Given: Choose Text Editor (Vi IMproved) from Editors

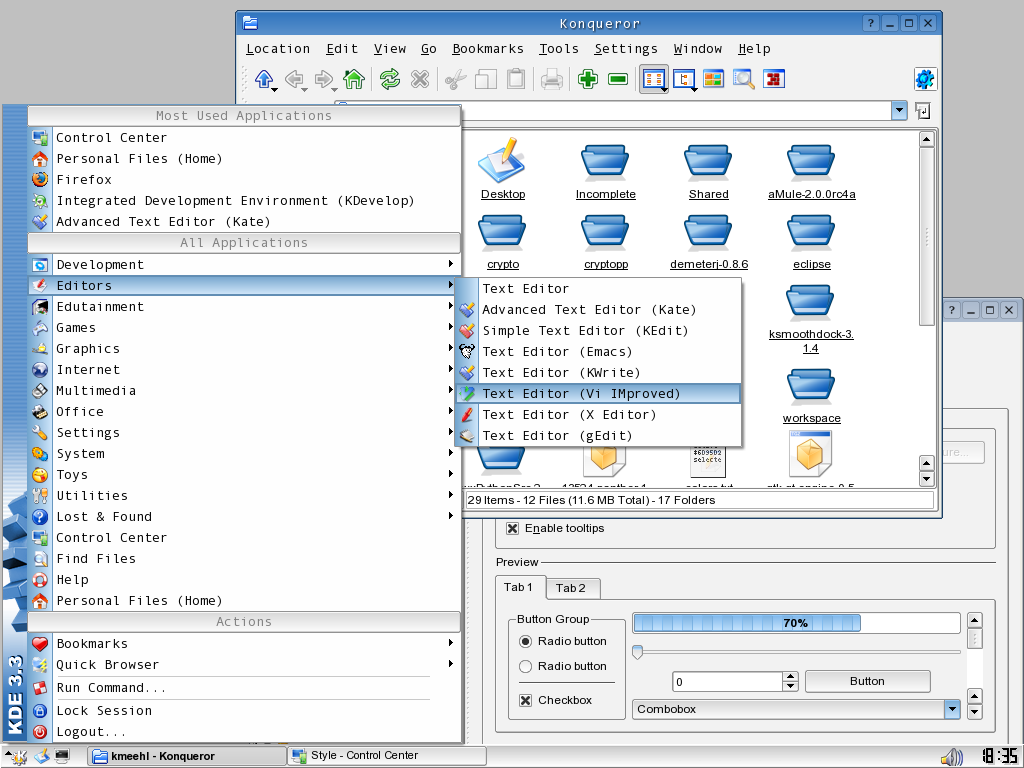Looking at the screenshot, I should 598,394.
